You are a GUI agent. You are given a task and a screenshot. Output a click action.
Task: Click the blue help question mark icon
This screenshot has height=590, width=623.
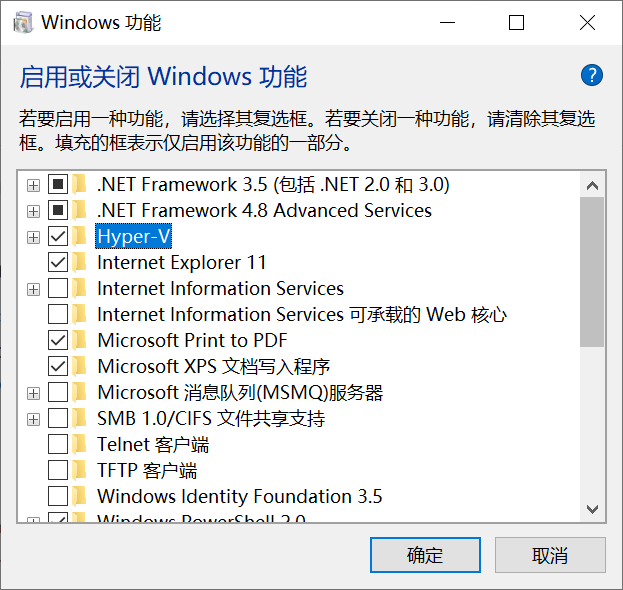click(591, 75)
